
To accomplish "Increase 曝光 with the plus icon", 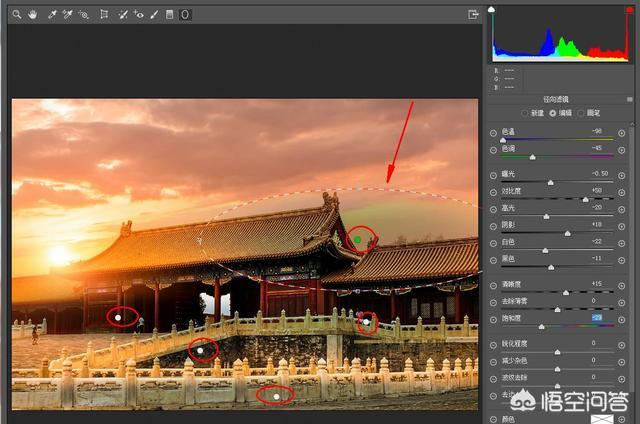I will (621, 175).
